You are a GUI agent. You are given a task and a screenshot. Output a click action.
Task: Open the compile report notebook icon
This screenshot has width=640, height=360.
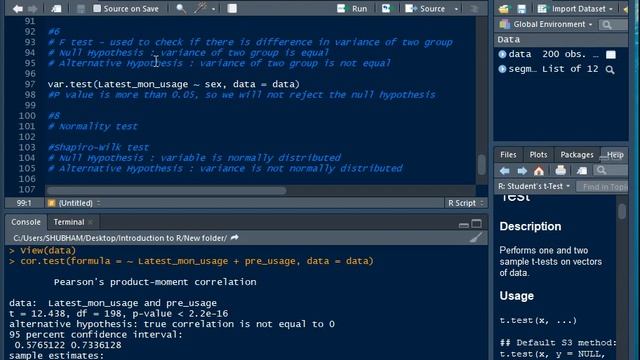point(232,9)
